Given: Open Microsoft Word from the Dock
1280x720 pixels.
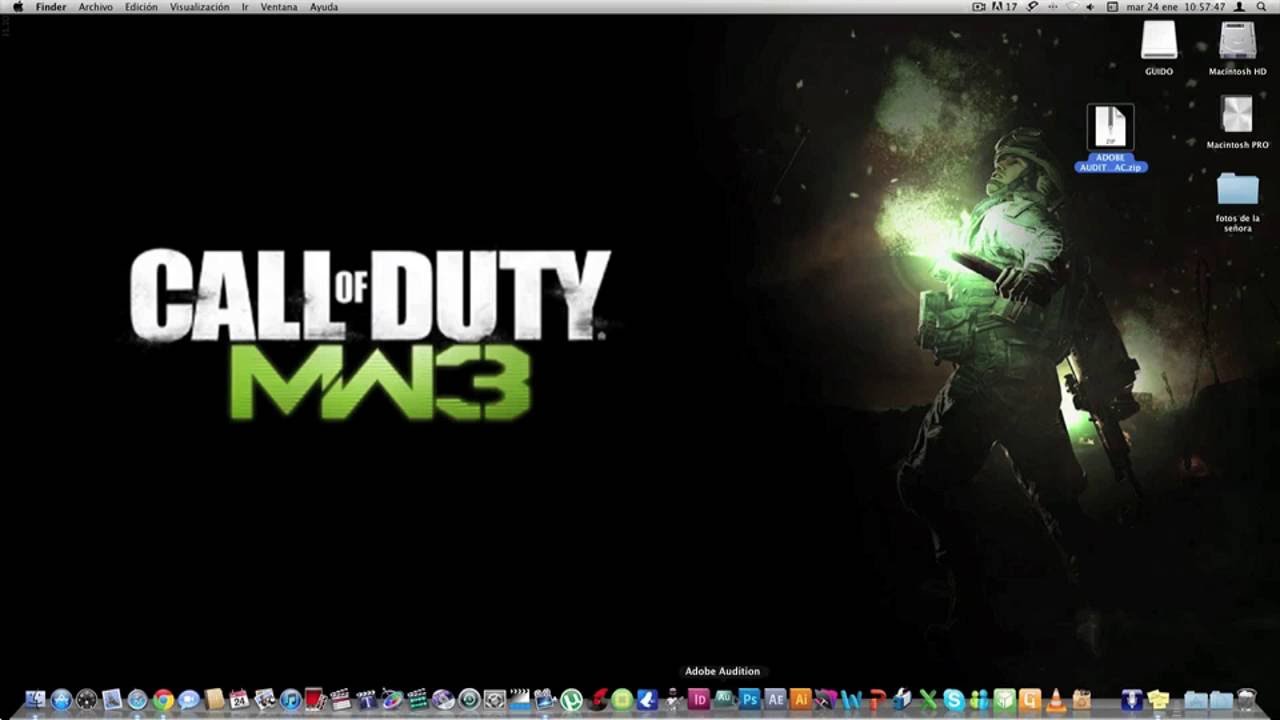Looking at the screenshot, I should pyautogui.click(x=851, y=699).
